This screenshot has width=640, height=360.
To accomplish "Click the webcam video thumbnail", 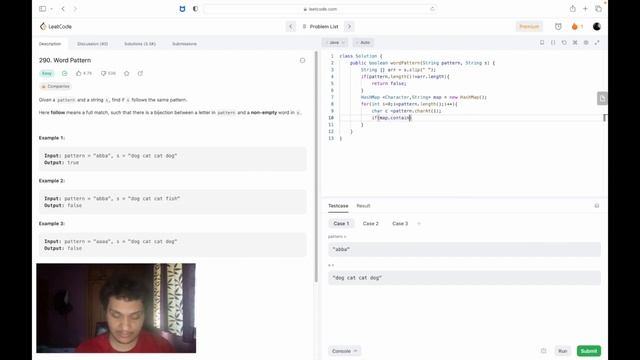I will [116, 308].
